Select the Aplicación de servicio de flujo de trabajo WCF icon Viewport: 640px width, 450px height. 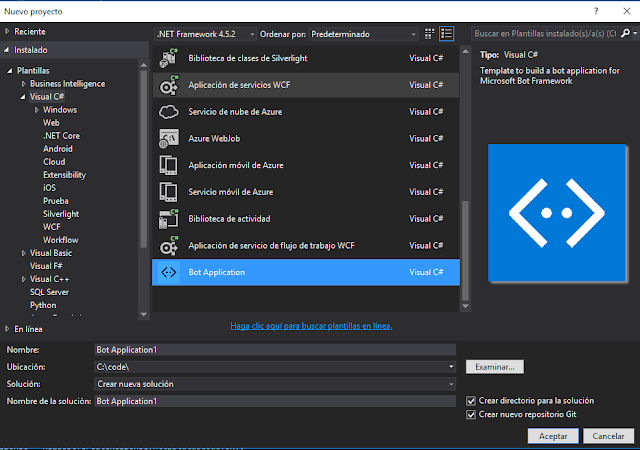(169, 245)
